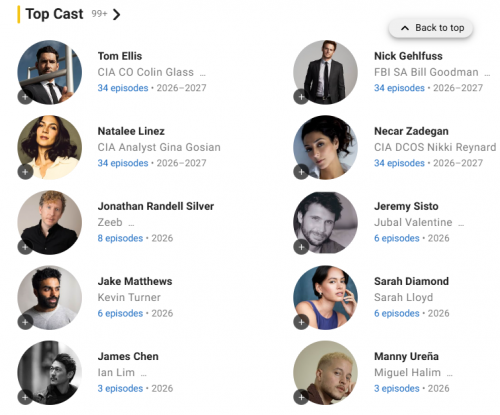Click plus icon on Manny Ureña photo

coord(301,397)
